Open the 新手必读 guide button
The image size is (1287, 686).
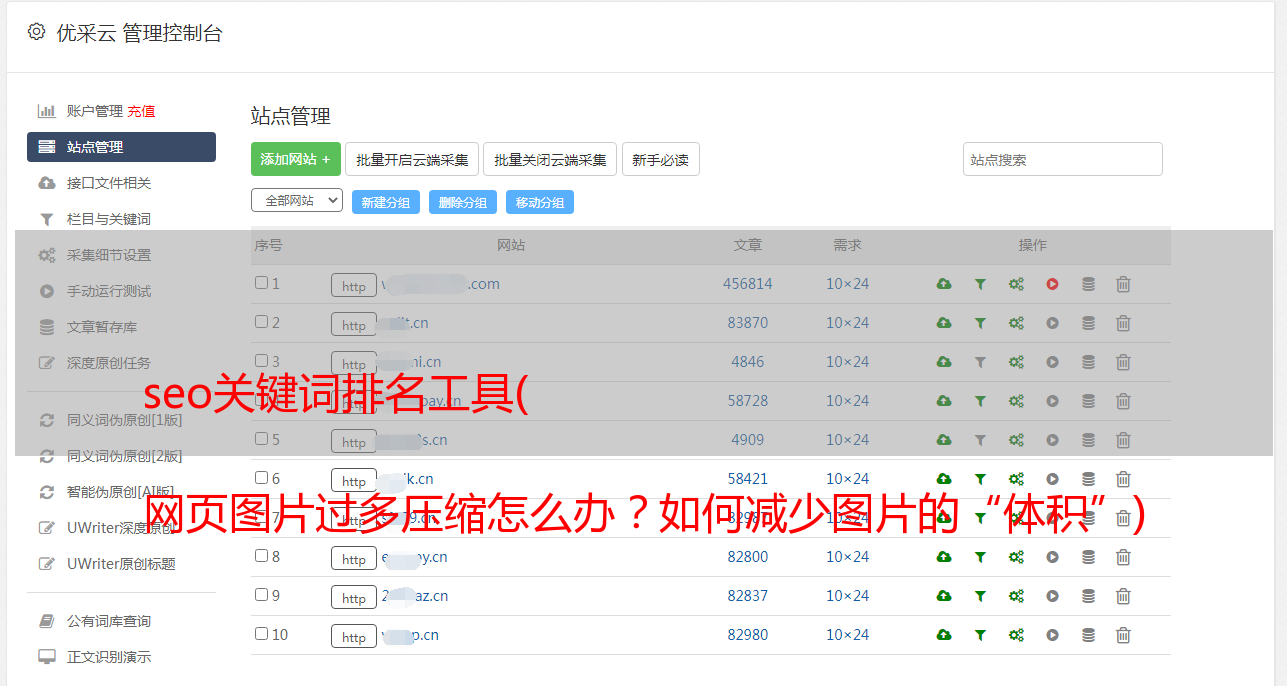pos(661,159)
